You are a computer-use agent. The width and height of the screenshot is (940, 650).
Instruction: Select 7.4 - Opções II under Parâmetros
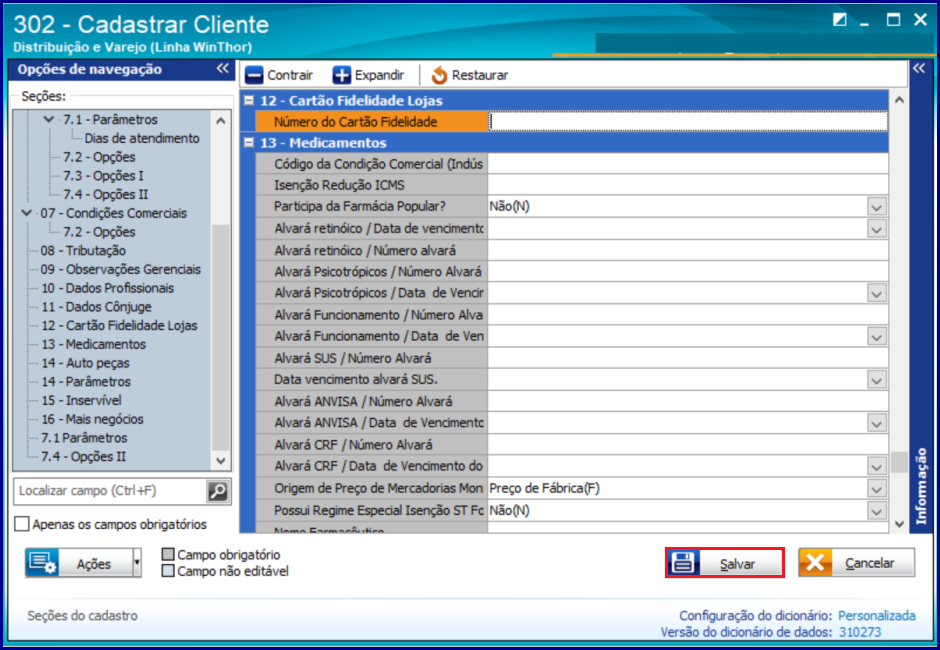(x=106, y=194)
